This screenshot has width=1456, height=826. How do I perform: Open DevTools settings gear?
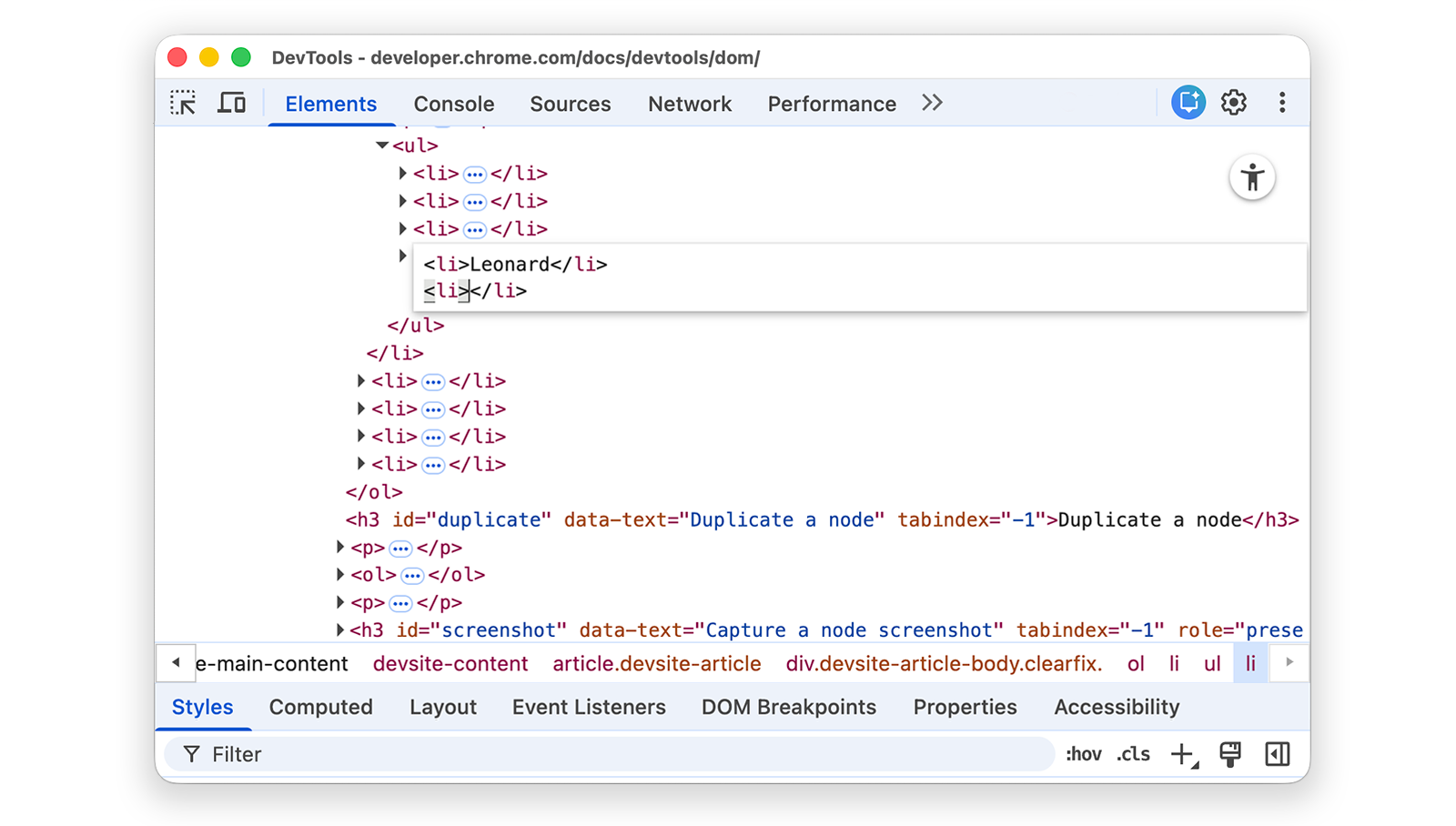[1234, 103]
